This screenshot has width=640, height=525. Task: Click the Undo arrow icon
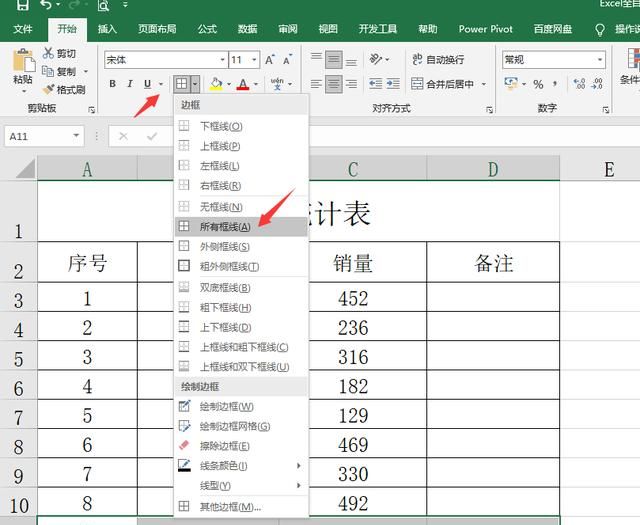click(x=46, y=4)
